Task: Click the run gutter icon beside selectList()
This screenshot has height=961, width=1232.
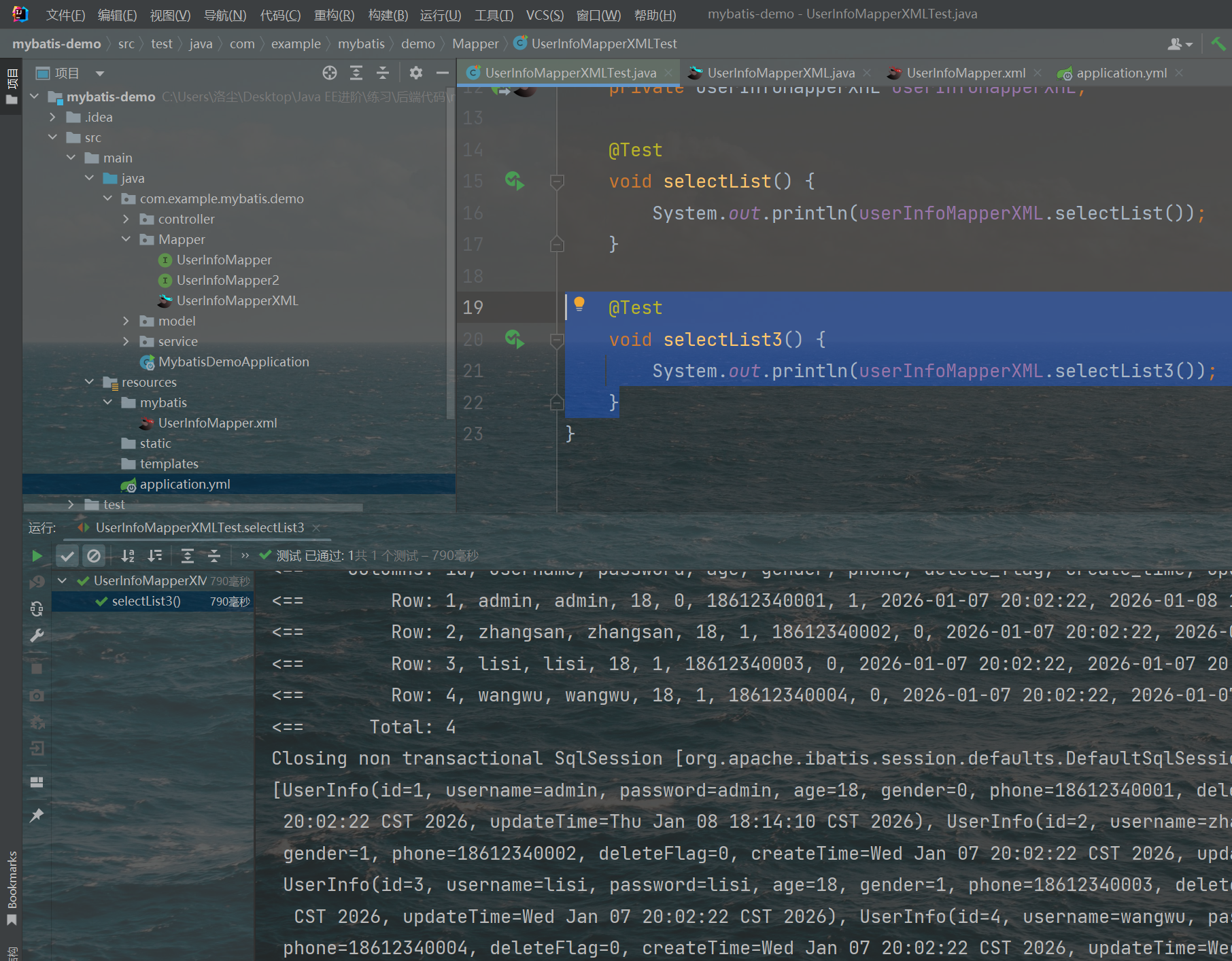Action: [515, 181]
